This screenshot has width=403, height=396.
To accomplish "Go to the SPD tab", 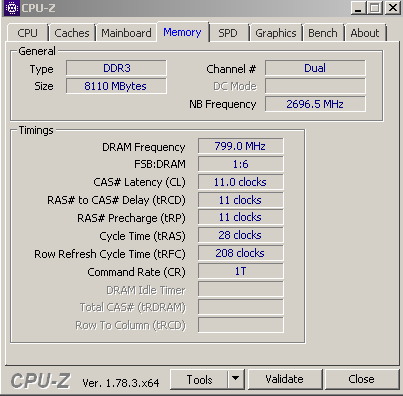I will tap(228, 33).
